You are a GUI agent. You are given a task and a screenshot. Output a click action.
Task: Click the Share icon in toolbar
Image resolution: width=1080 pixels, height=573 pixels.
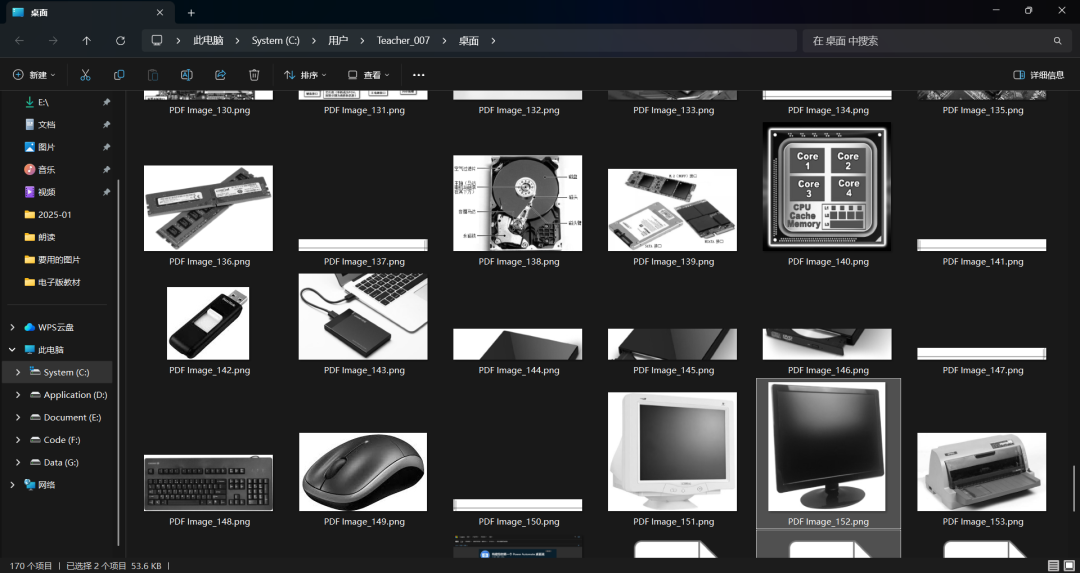pos(220,75)
